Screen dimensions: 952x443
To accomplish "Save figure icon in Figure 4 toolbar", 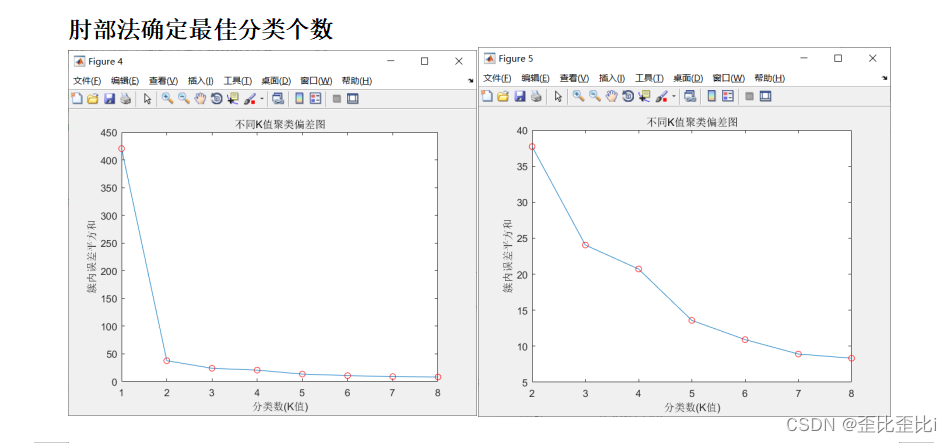I will (x=109, y=99).
